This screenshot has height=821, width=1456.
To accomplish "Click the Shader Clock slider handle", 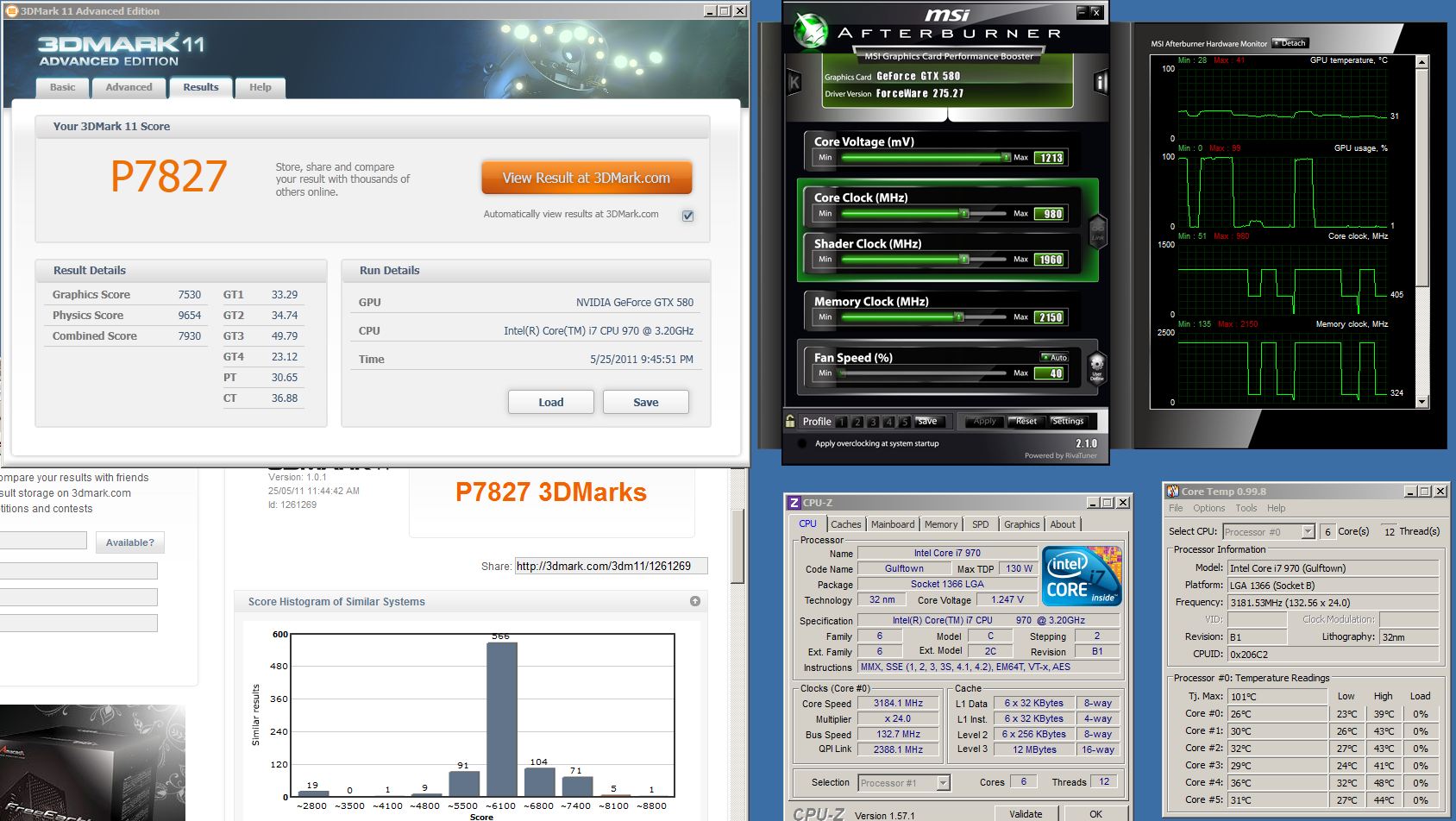I will [964, 259].
